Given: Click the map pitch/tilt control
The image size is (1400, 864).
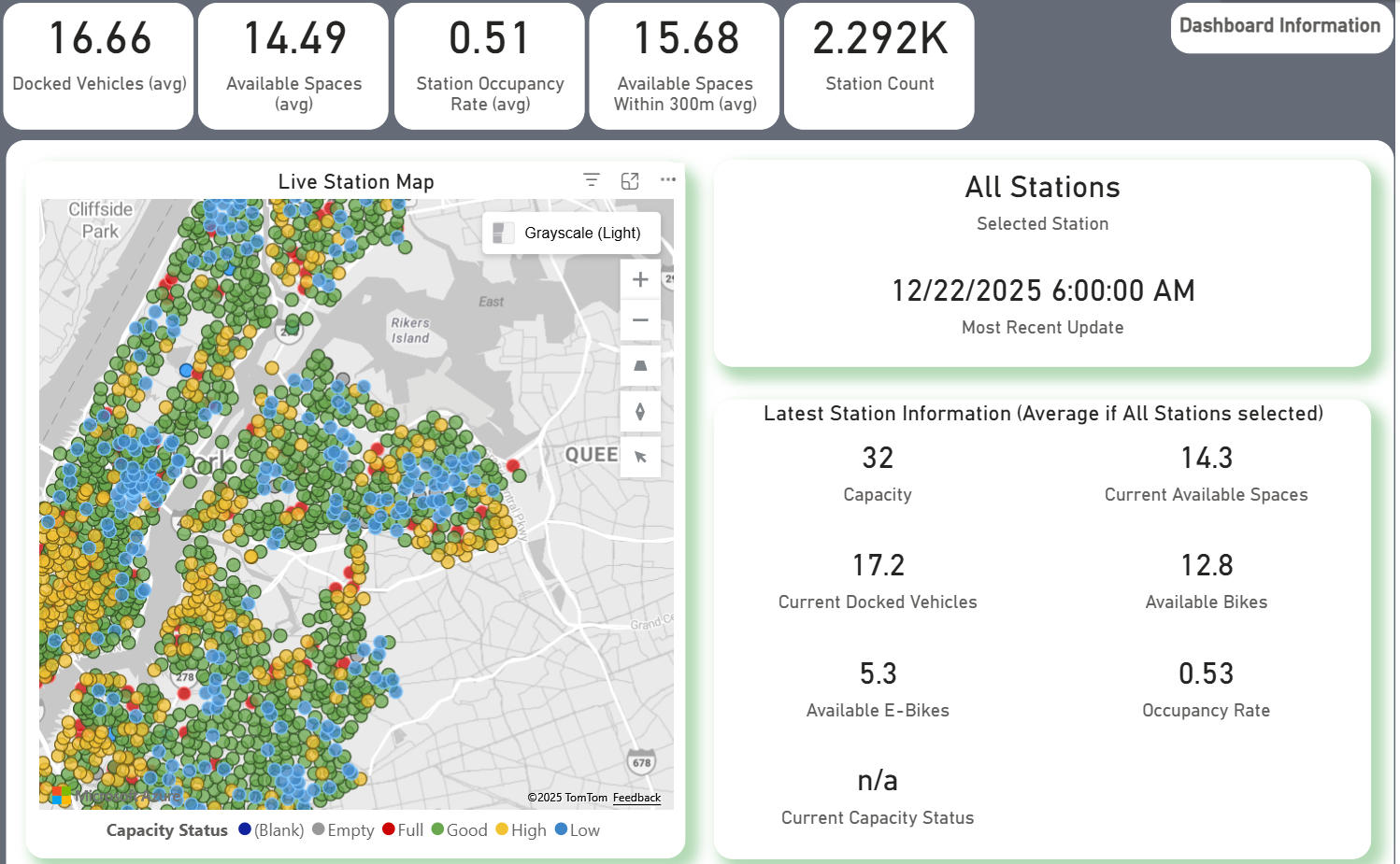Looking at the screenshot, I should pyautogui.click(x=640, y=366).
